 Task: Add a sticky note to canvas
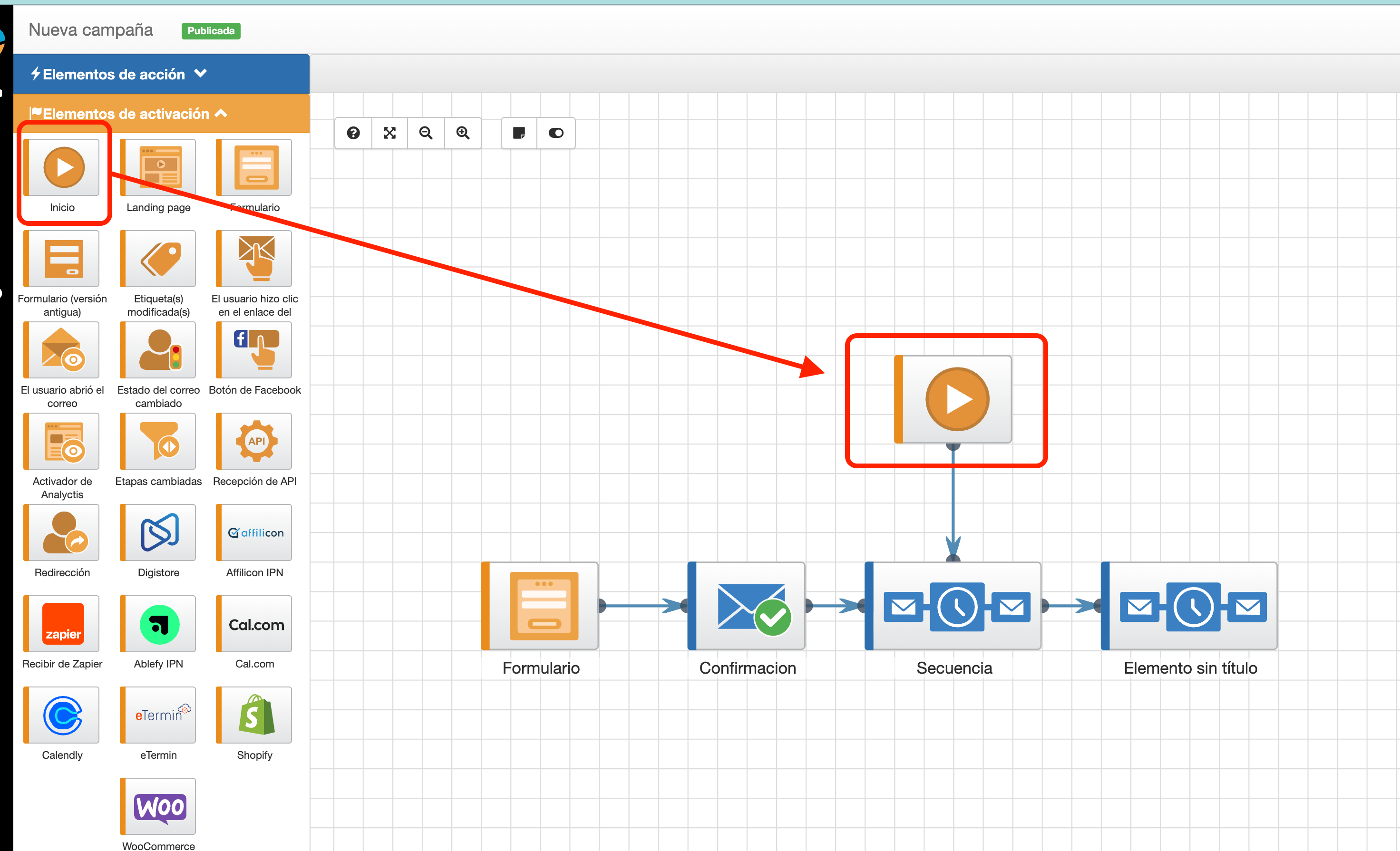coord(519,133)
